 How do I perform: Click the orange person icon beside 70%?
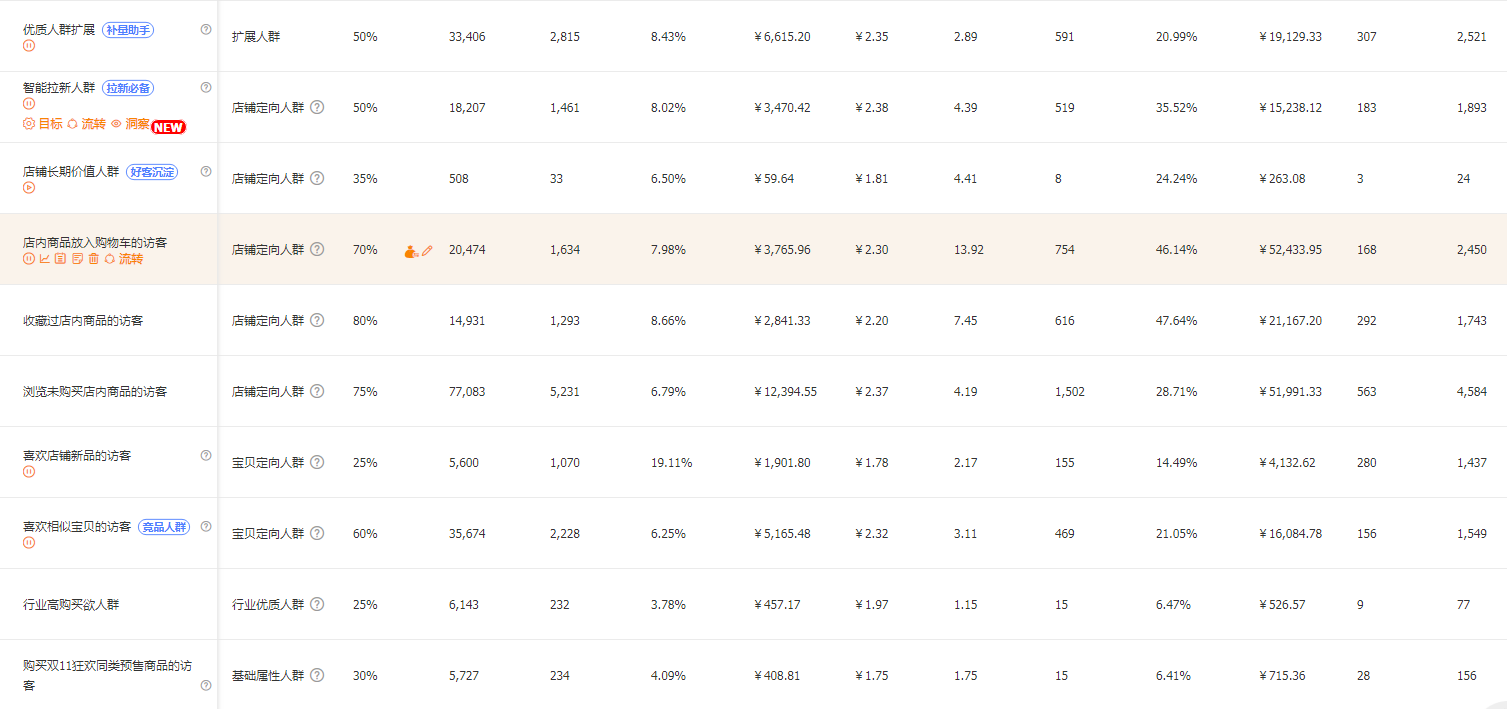(411, 251)
